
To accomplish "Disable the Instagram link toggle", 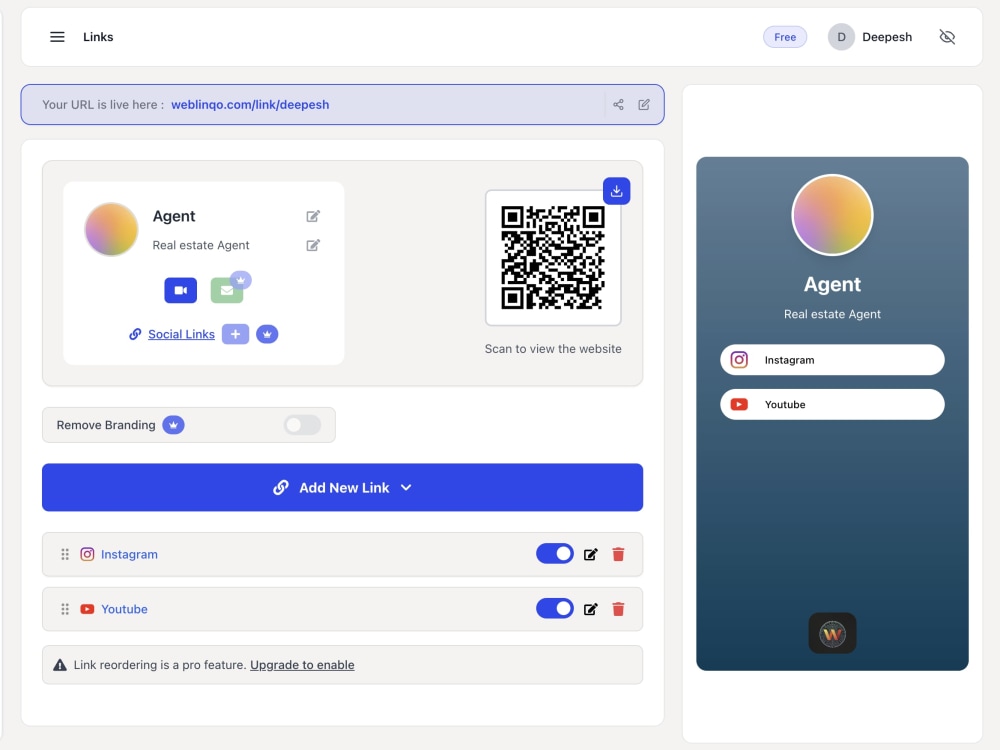I will pos(555,554).
